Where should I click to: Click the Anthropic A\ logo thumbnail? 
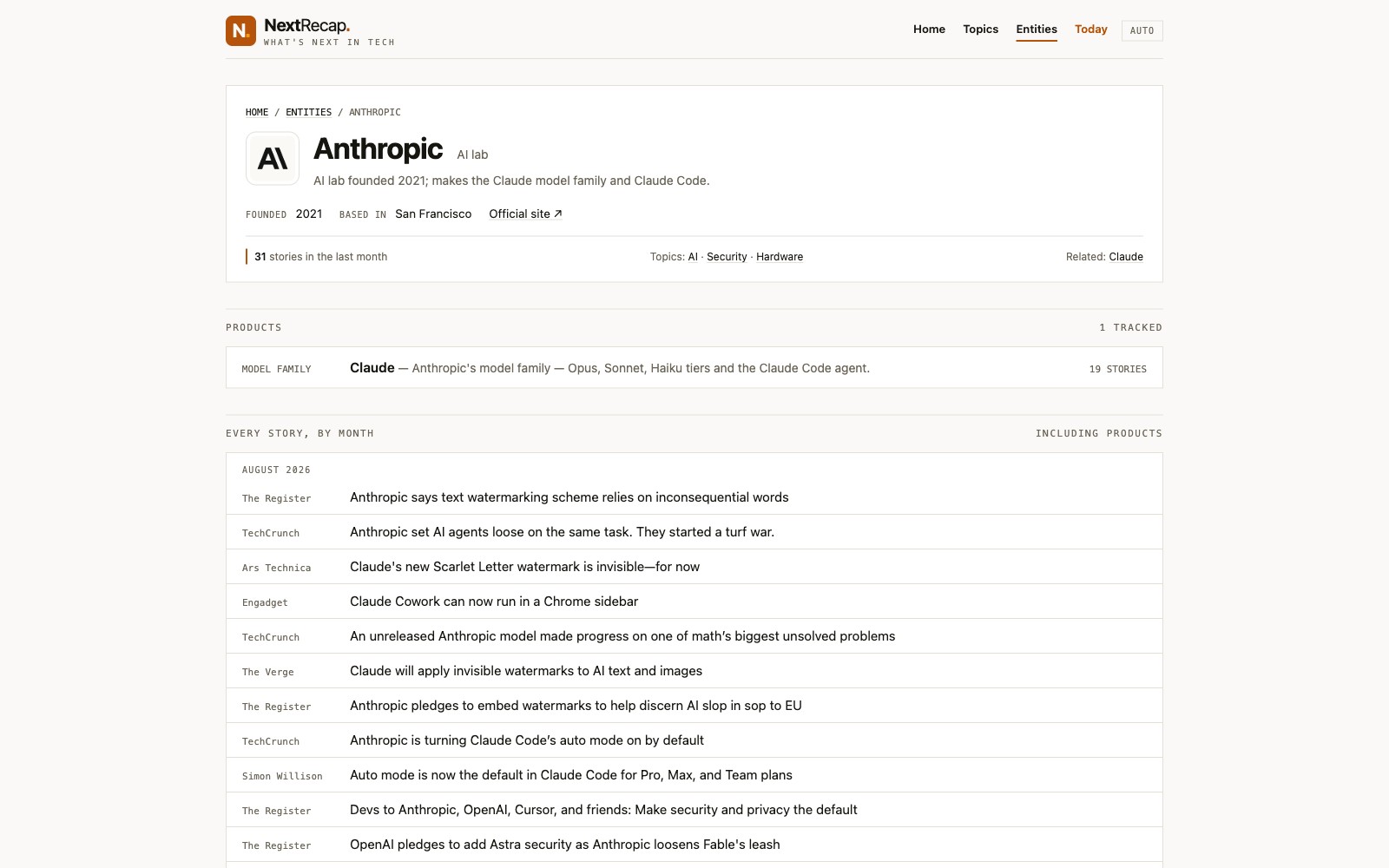(273, 158)
